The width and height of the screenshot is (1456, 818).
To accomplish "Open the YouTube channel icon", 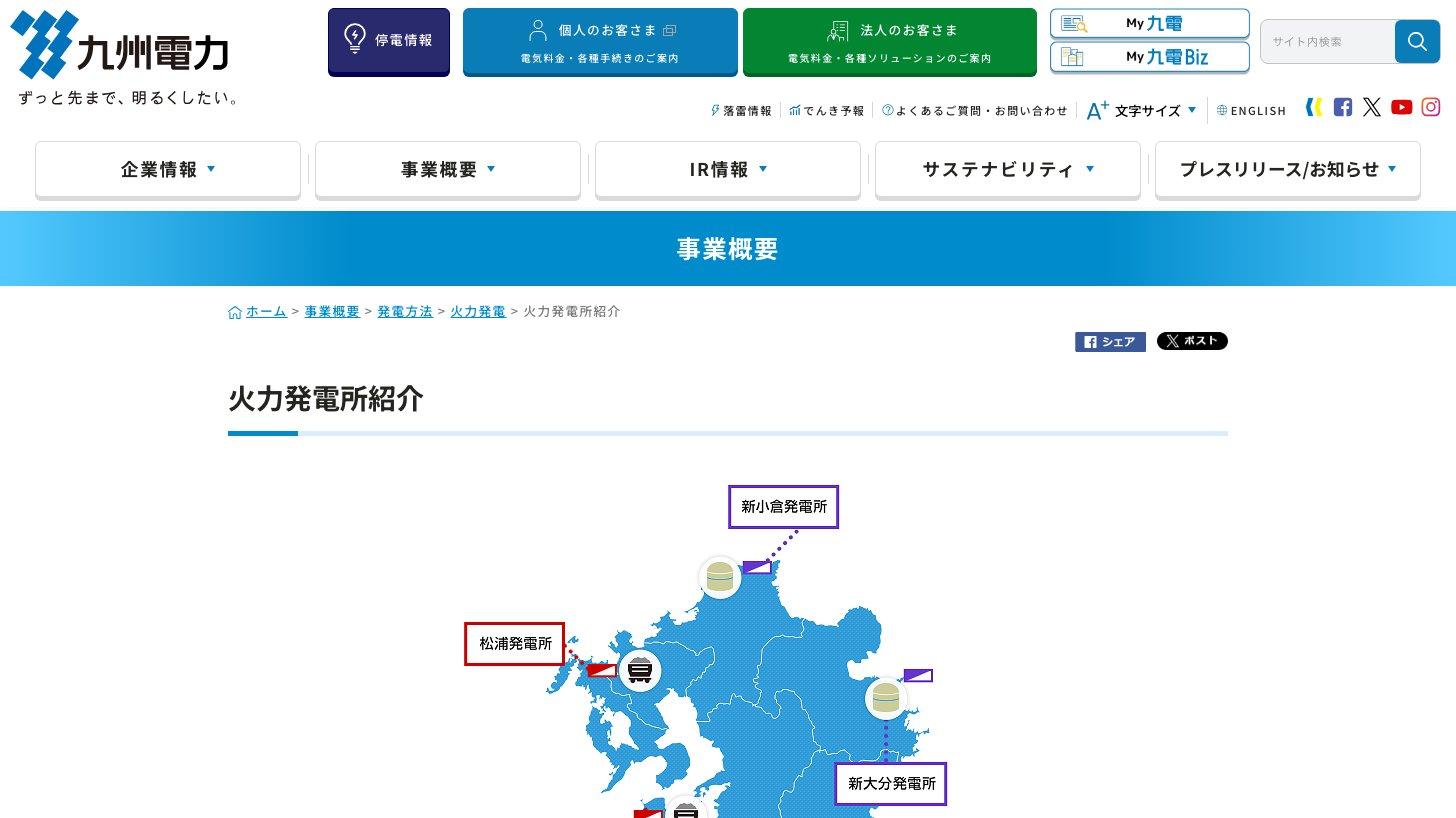I will point(1401,107).
